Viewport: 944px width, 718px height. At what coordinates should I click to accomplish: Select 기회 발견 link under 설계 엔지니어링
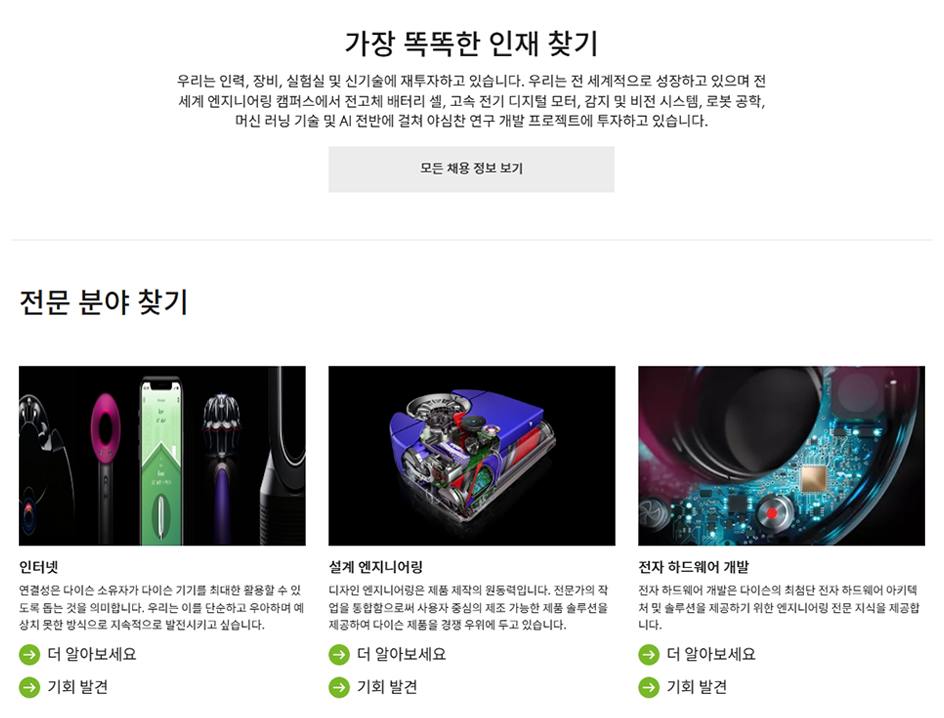387,687
